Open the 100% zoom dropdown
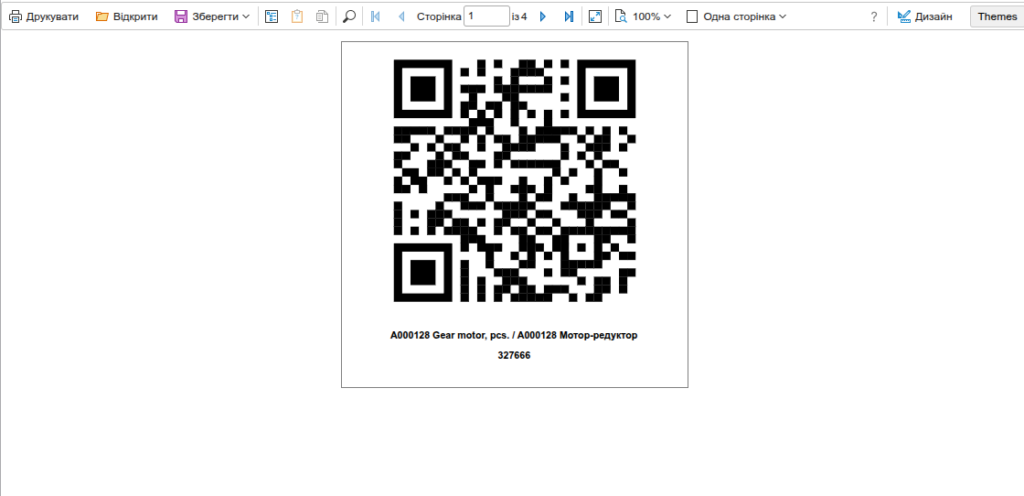 click(643, 17)
